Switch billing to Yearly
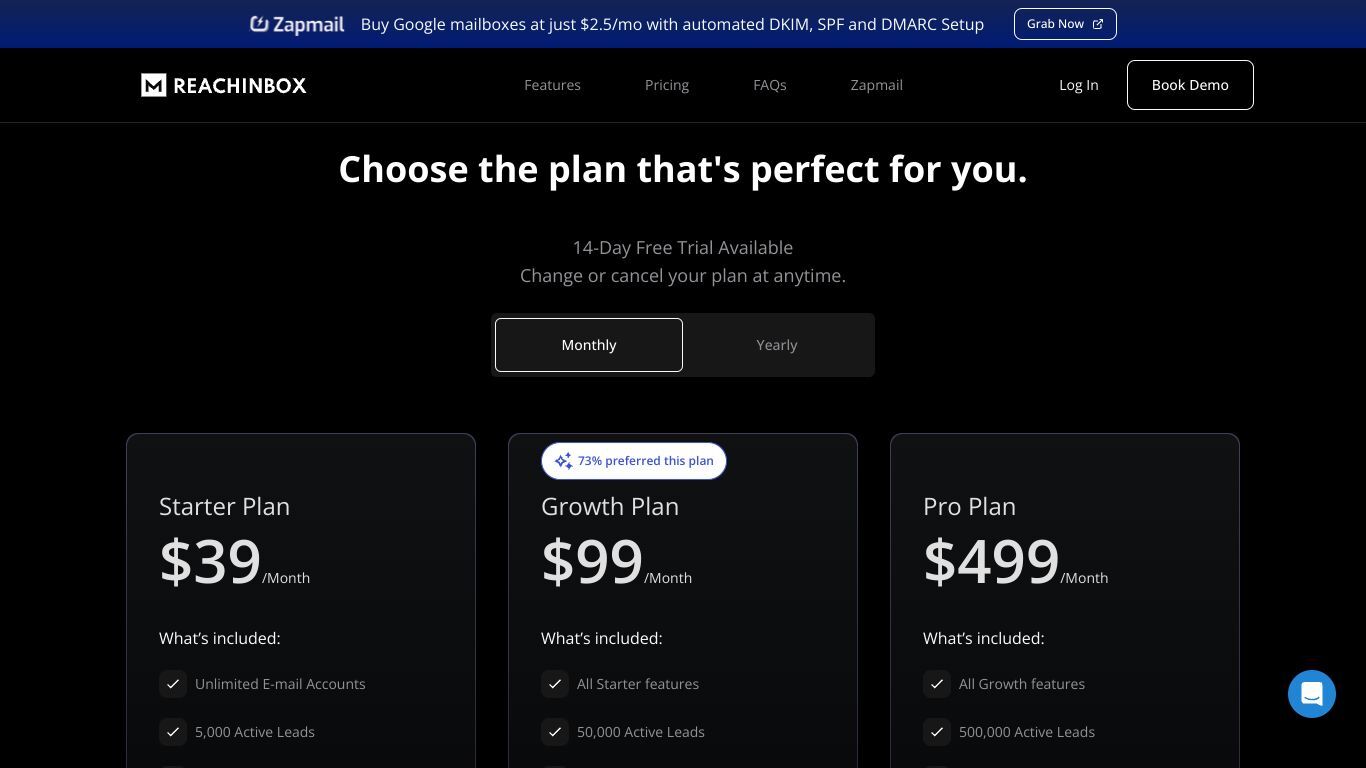The width and height of the screenshot is (1366, 768). point(777,345)
